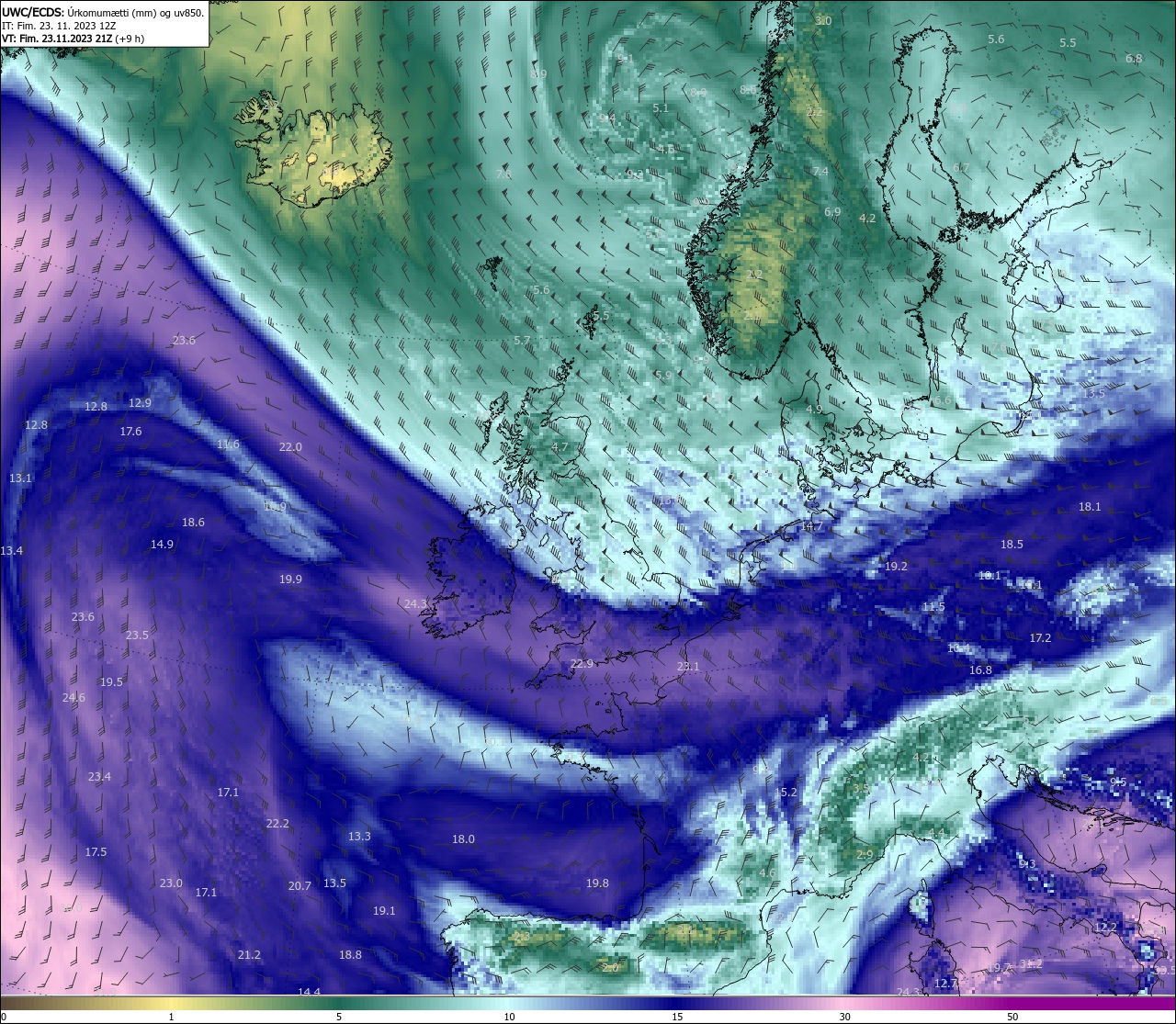Image resolution: width=1176 pixels, height=1024 pixels.
Task: Click the map value "4.6"
Action: point(767,872)
